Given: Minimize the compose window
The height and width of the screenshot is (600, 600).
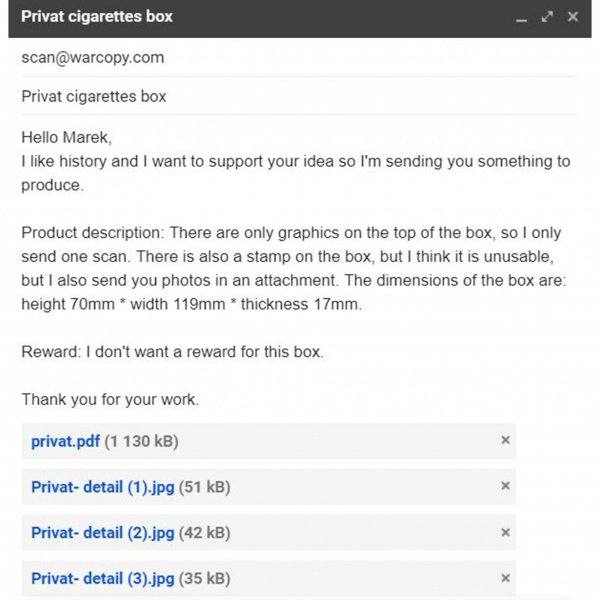Looking at the screenshot, I should 521,18.
